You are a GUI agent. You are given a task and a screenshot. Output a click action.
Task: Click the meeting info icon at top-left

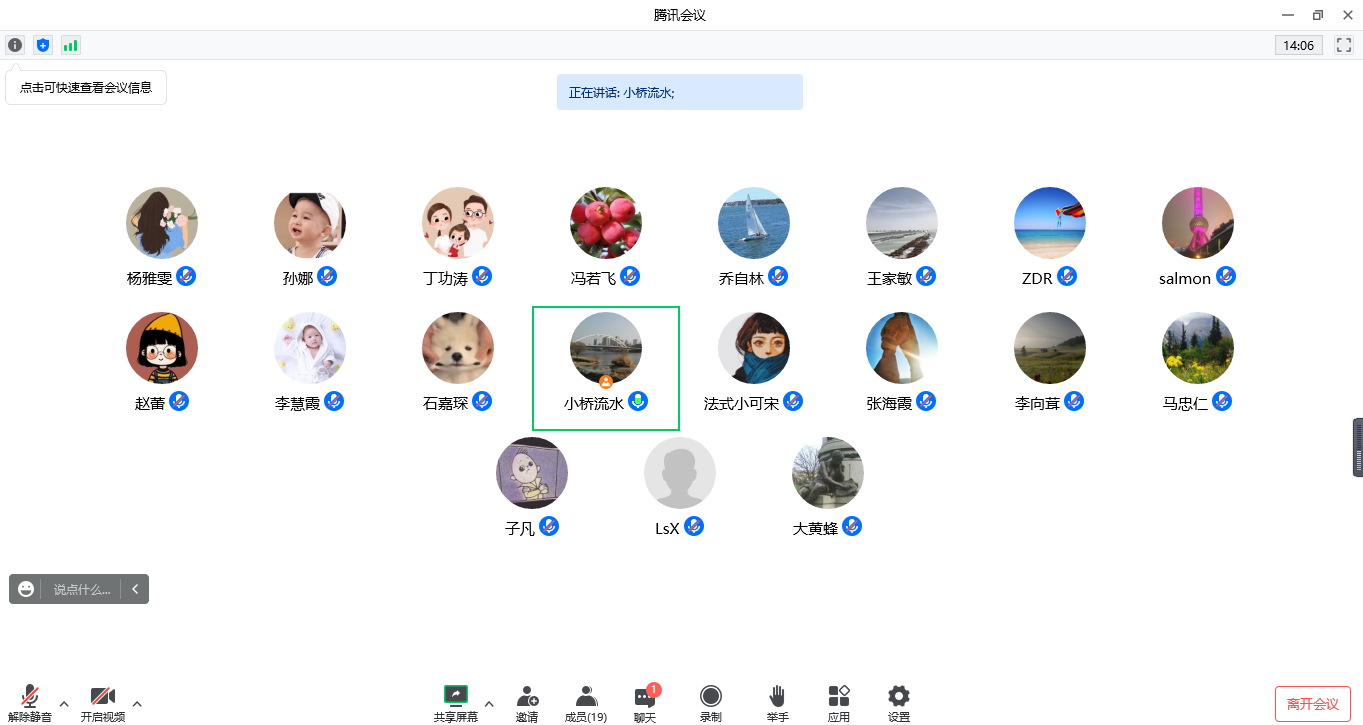tap(14, 45)
